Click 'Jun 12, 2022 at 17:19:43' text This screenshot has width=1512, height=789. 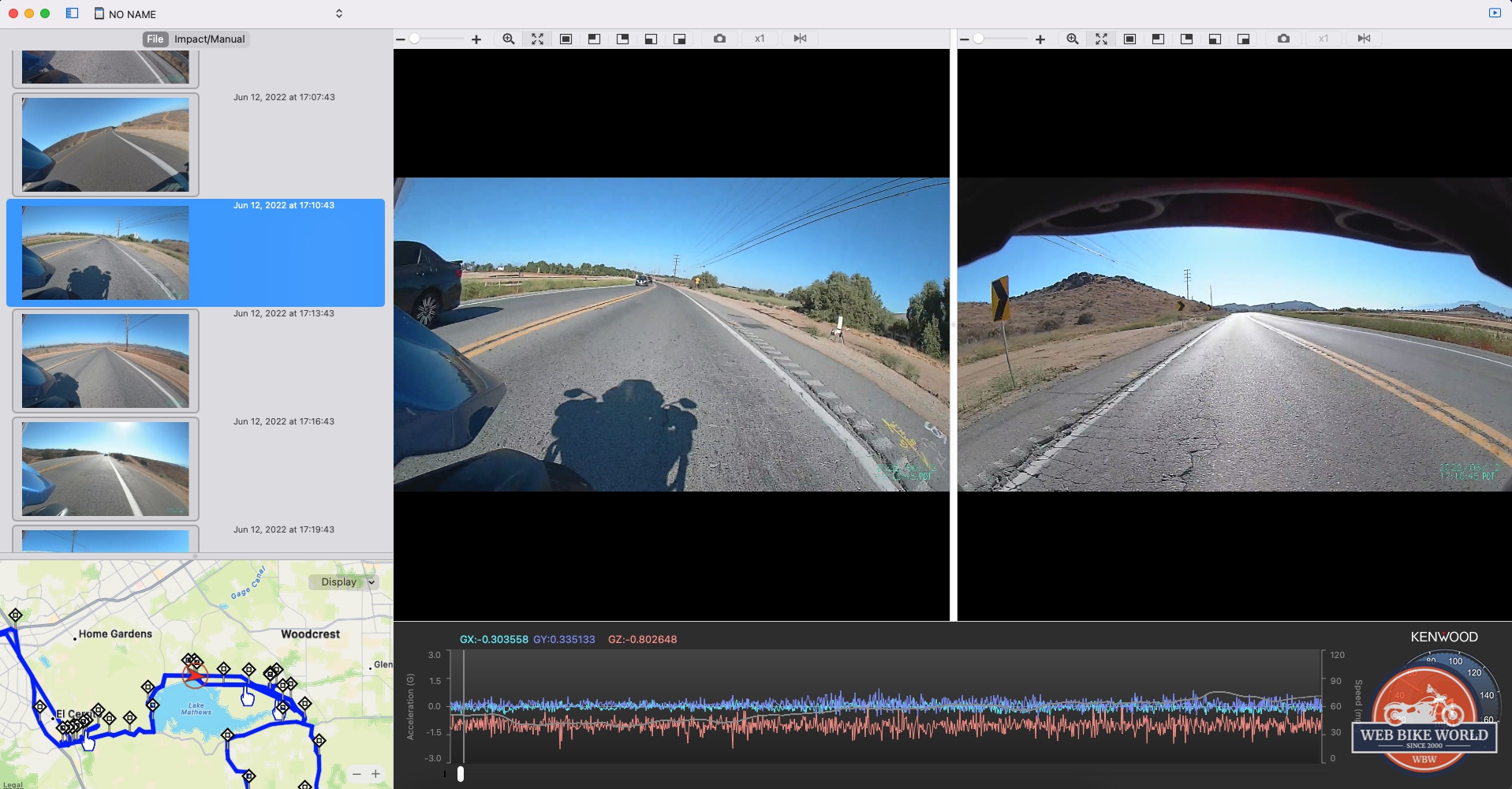284,529
